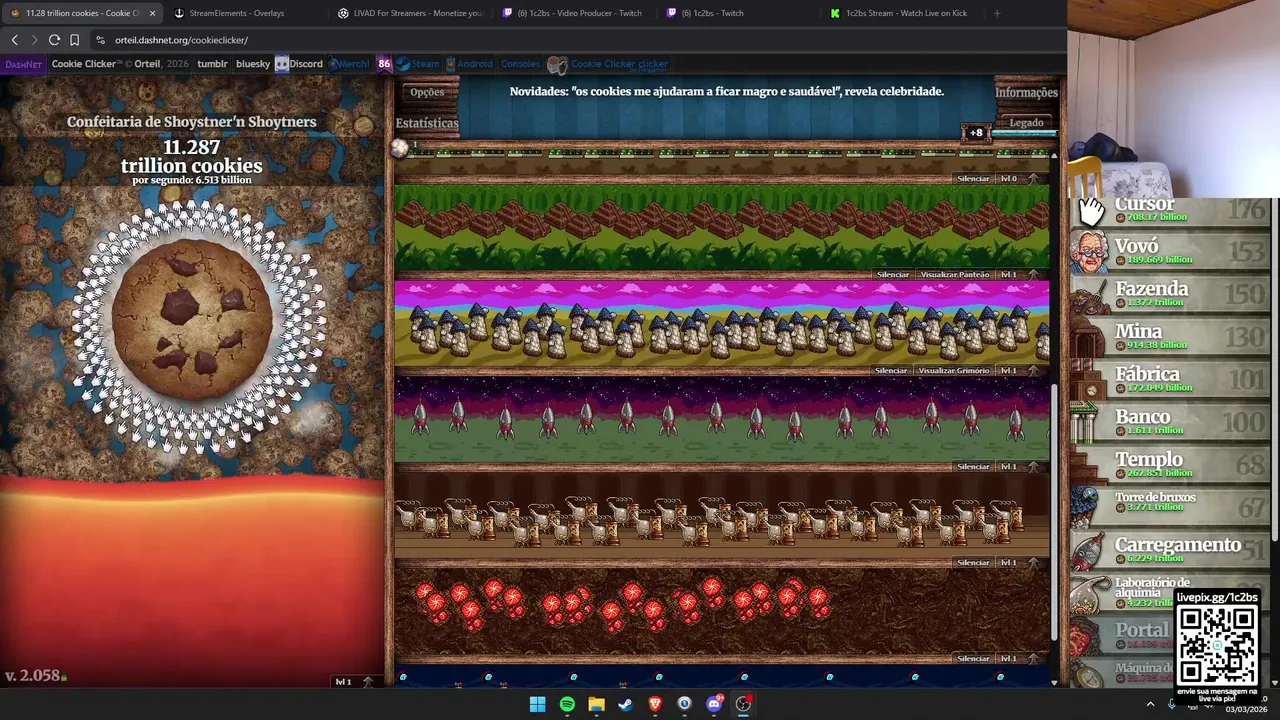Open Discord from the taskbar
The height and width of the screenshot is (720, 1280).
(x=714, y=704)
